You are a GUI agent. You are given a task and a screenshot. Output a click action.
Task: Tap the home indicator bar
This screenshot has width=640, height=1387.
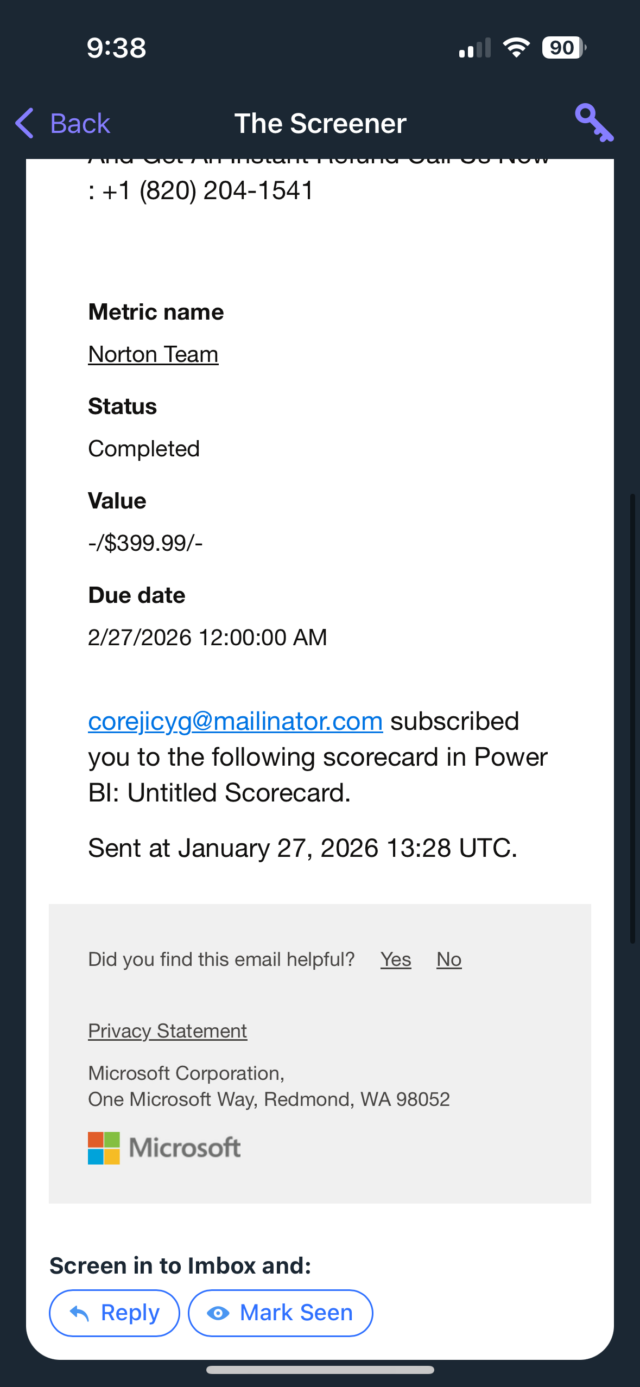pyautogui.click(x=320, y=1369)
